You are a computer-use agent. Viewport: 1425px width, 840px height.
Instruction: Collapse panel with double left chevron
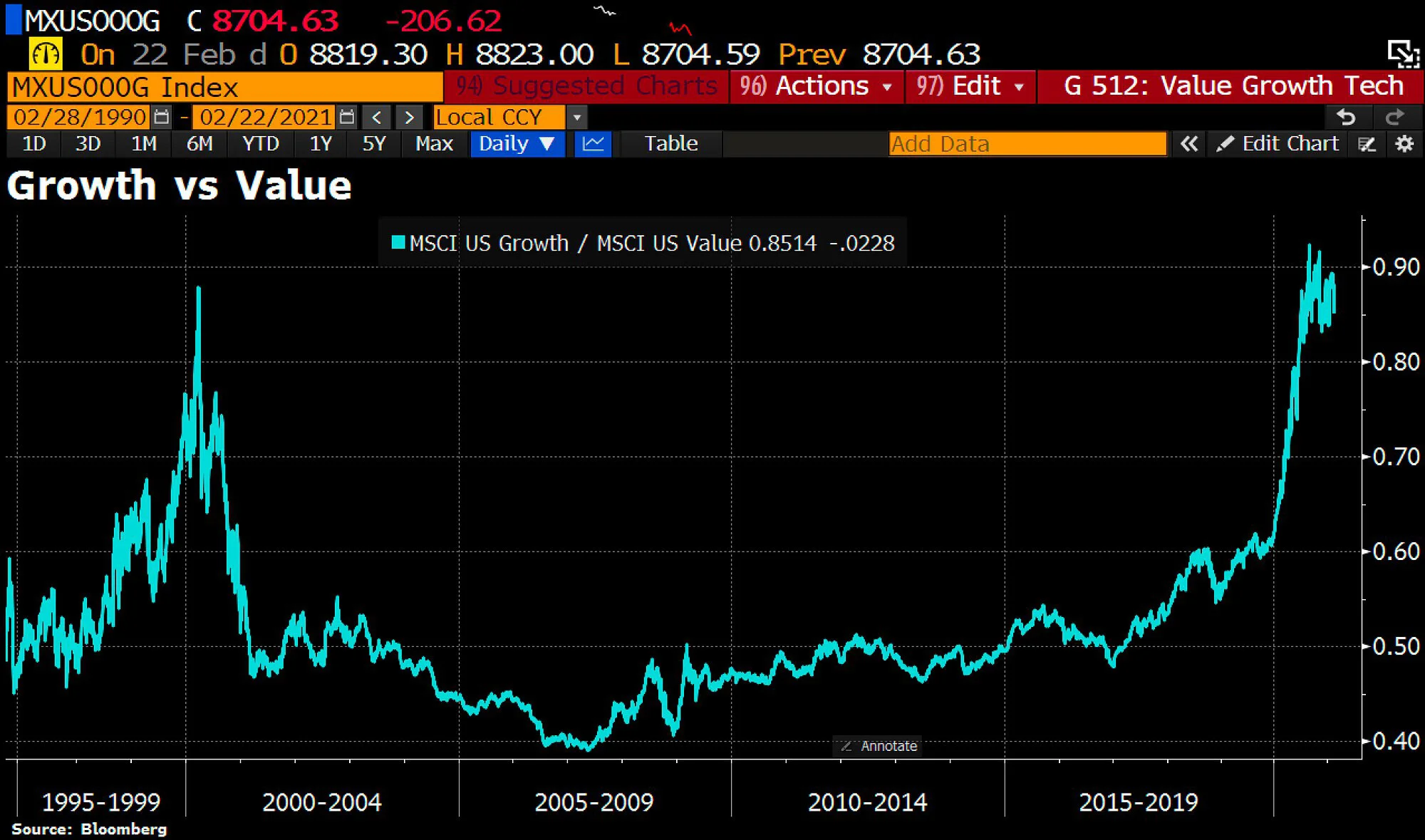(1188, 144)
